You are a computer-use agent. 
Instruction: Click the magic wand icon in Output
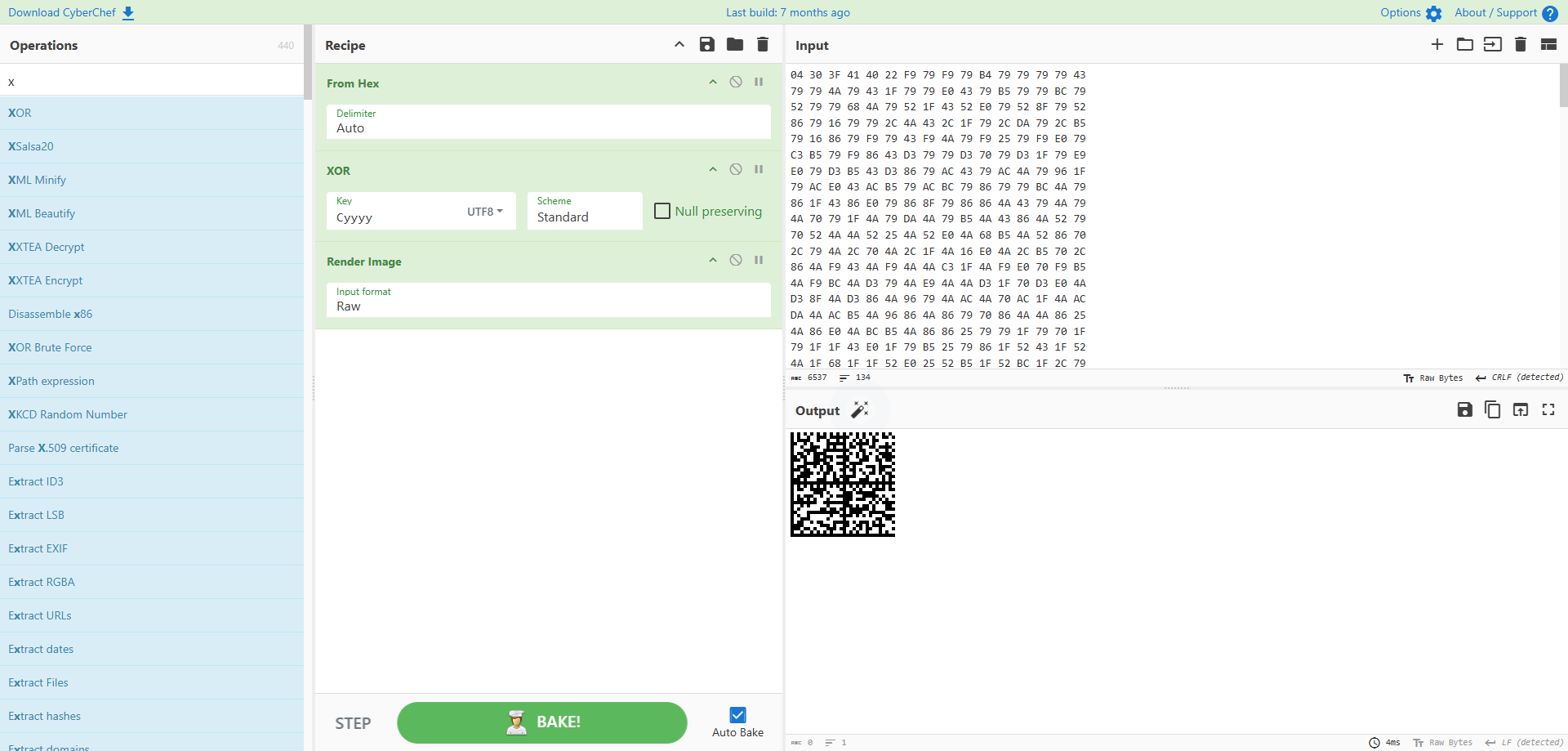click(860, 410)
